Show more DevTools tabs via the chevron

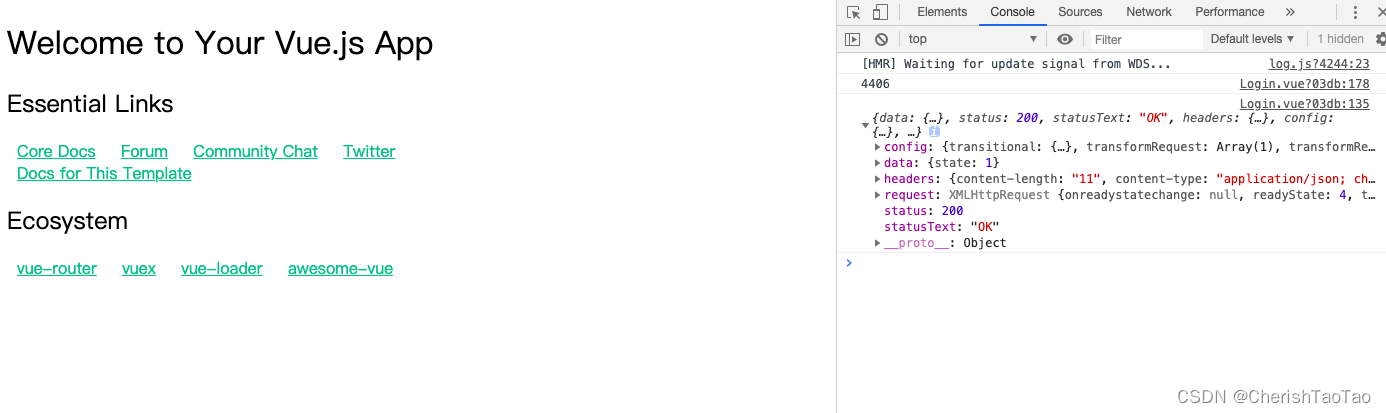(1290, 12)
